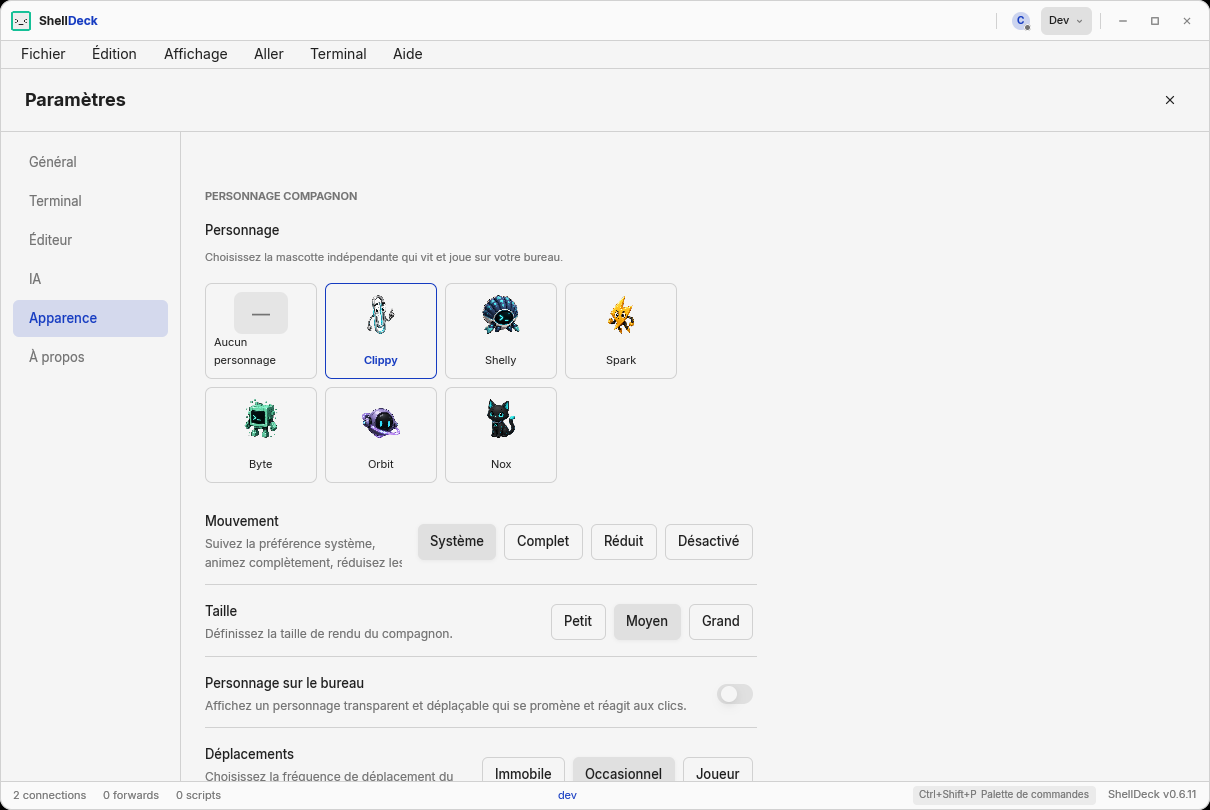Image resolution: width=1210 pixels, height=810 pixels.
Task: Click the user avatar C icon
Action: 1020,21
